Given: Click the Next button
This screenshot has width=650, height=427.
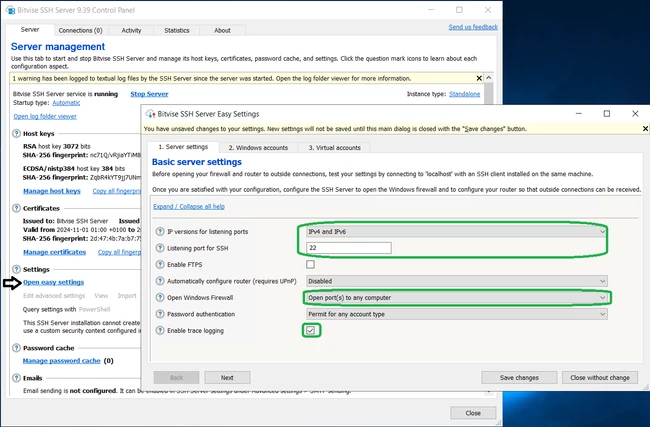Looking at the screenshot, I should (227, 378).
